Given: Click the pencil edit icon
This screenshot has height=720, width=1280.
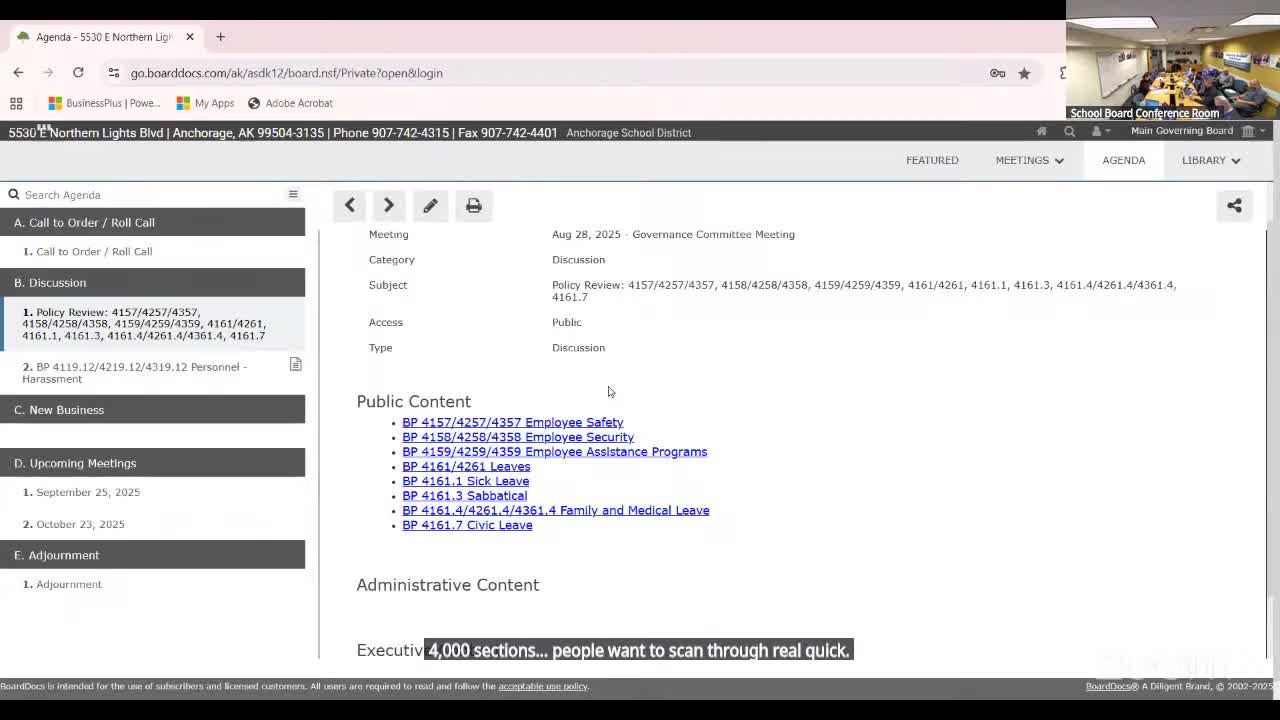Looking at the screenshot, I should 430,206.
